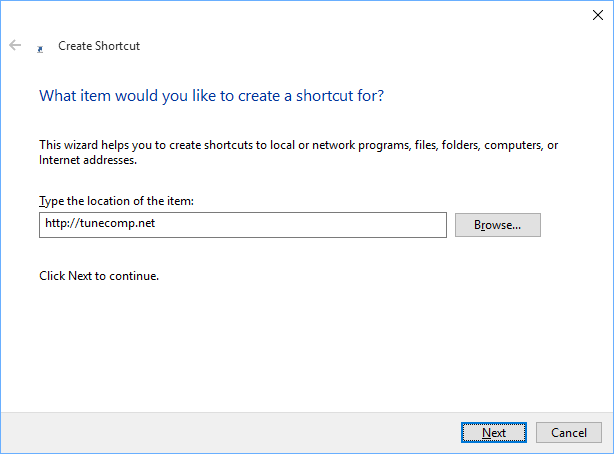Click on the http://tunecomp.net text in the field
The image size is (614, 454).
(100, 225)
